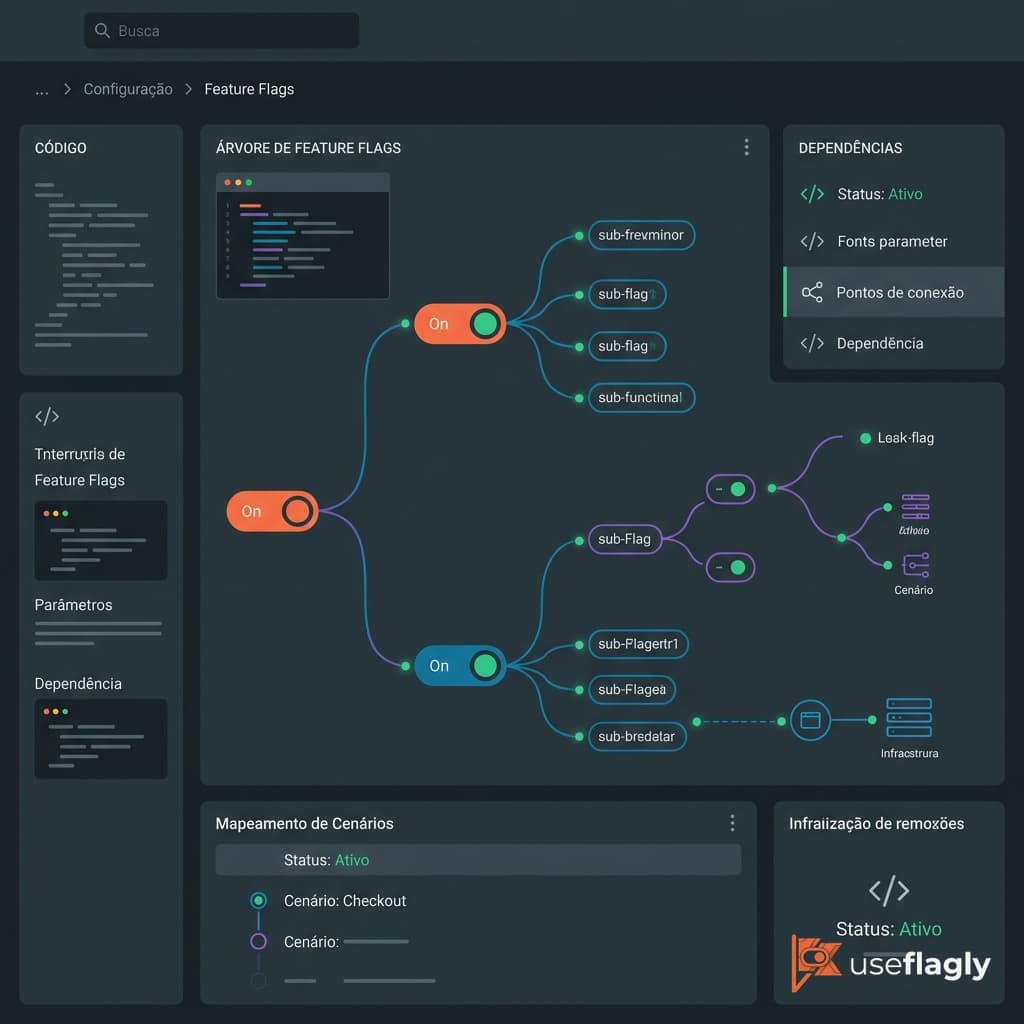Image resolution: width=1024 pixels, height=1024 pixels.
Task: Click Status: Ativo in Infraiização de remoções
Action: [889, 929]
